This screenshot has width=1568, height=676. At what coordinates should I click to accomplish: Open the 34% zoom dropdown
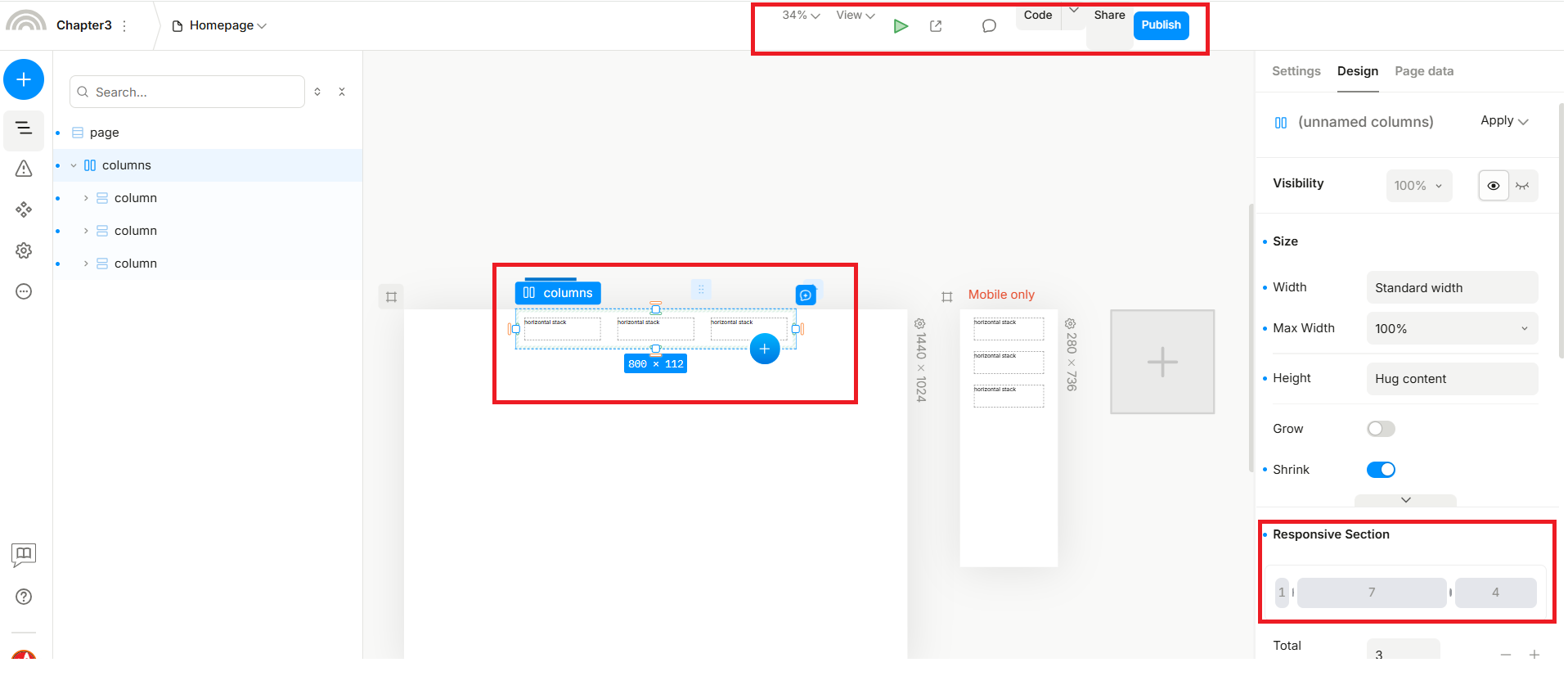pos(800,16)
